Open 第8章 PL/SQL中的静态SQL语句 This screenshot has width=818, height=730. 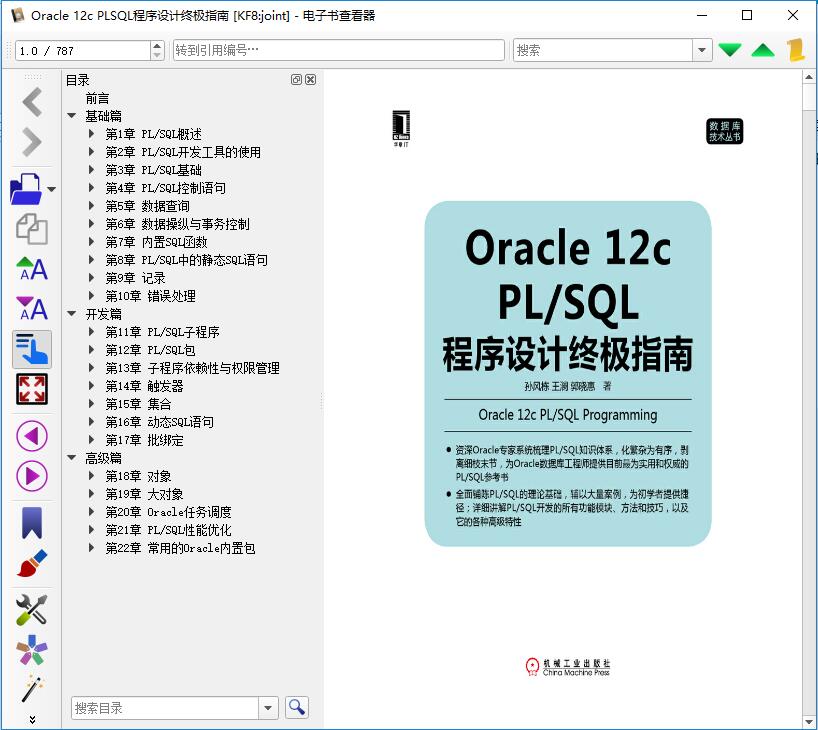[x=186, y=260]
